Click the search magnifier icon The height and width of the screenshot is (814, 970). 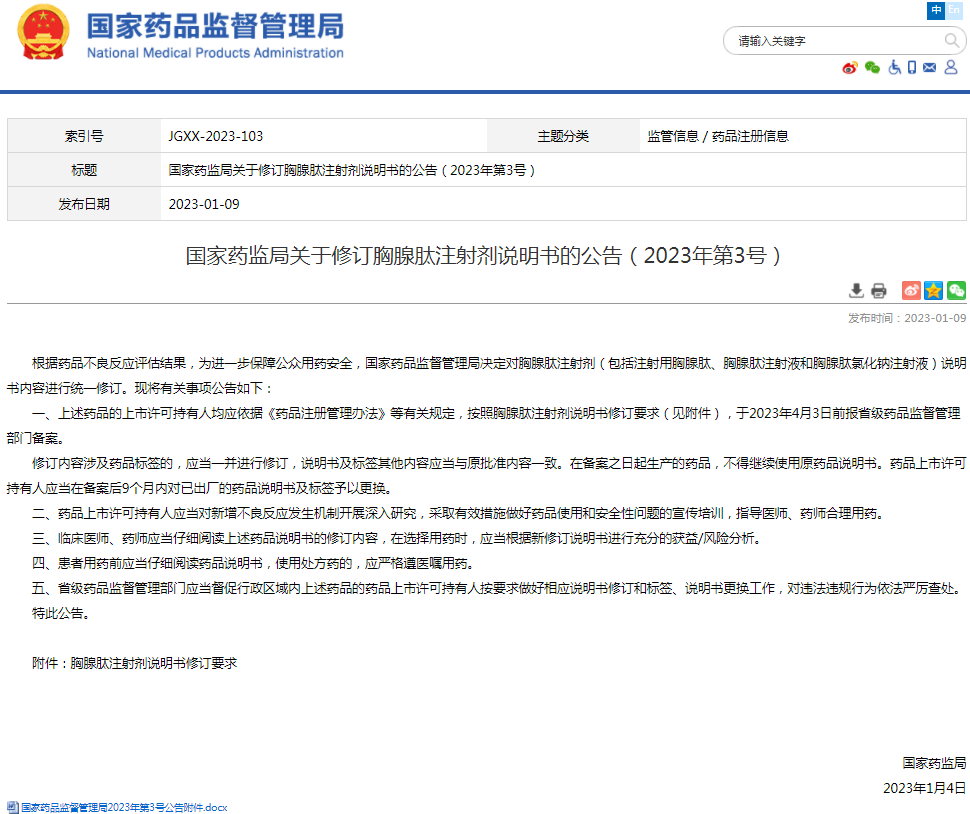pos(951,41)
